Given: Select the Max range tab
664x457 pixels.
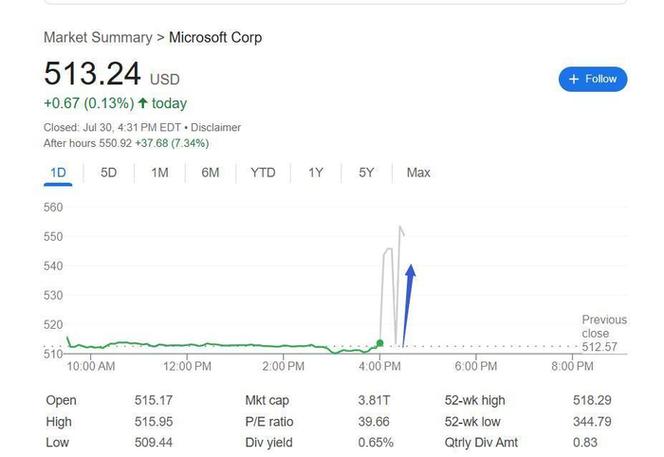Looking at the screenshot, I should point(418,173).
